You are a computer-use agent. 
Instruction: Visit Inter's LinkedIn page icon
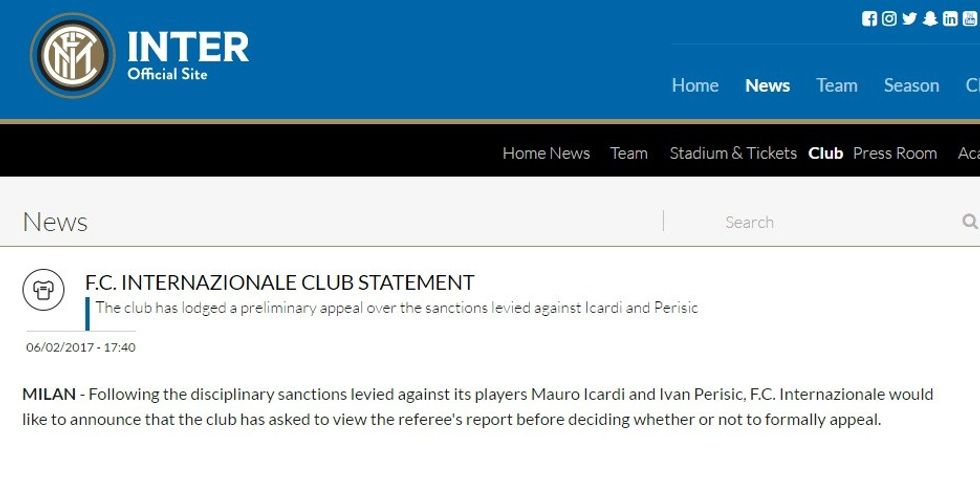pyautogui.click(x=950, y=19)
